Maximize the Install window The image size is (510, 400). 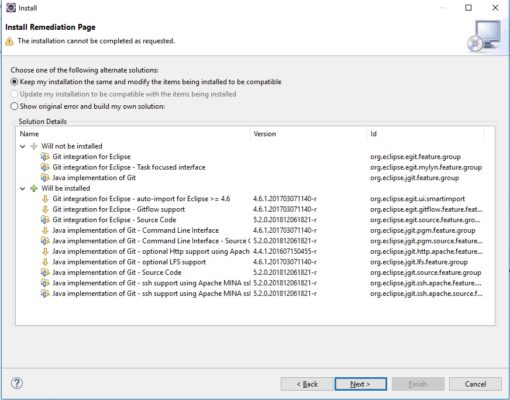pos(468,8)
